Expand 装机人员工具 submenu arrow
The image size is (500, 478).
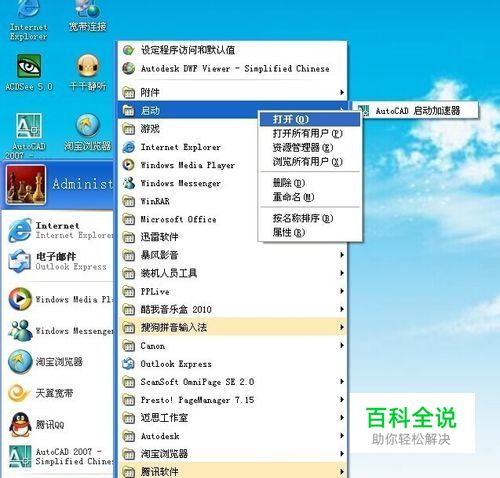(342, 273)
